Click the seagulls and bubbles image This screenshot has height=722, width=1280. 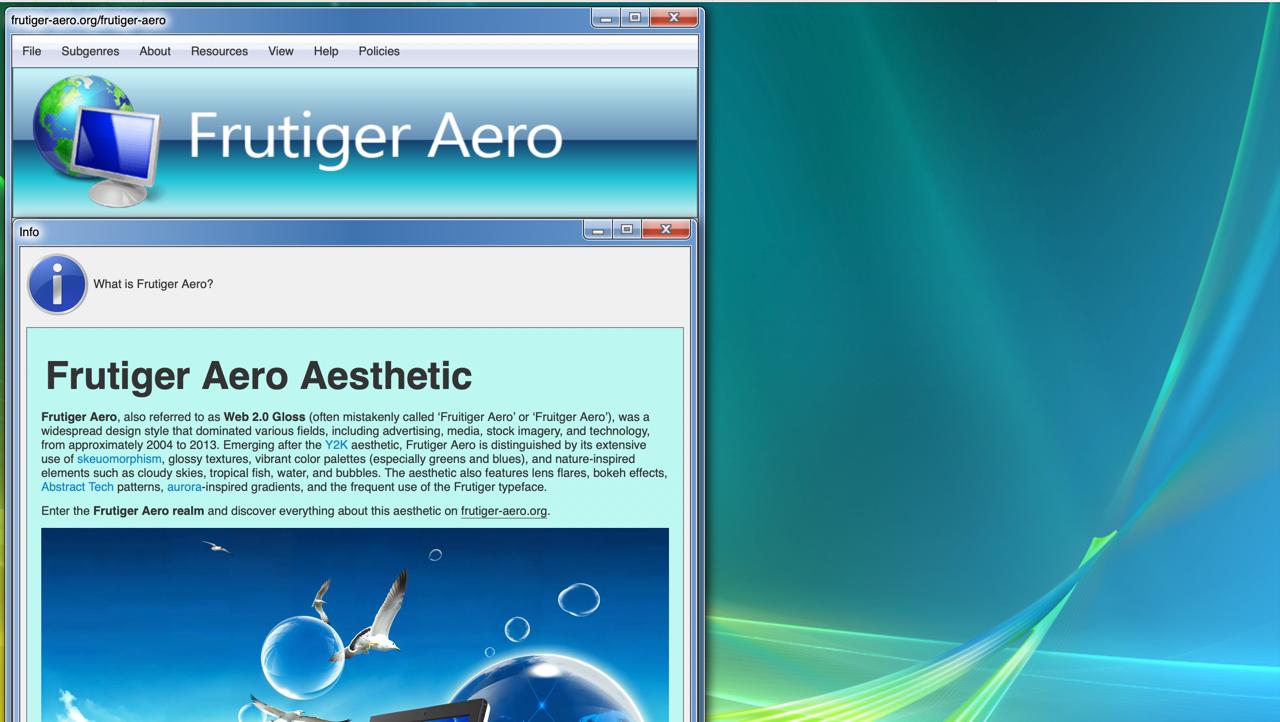pyautogui.click(x=355, y=625)
